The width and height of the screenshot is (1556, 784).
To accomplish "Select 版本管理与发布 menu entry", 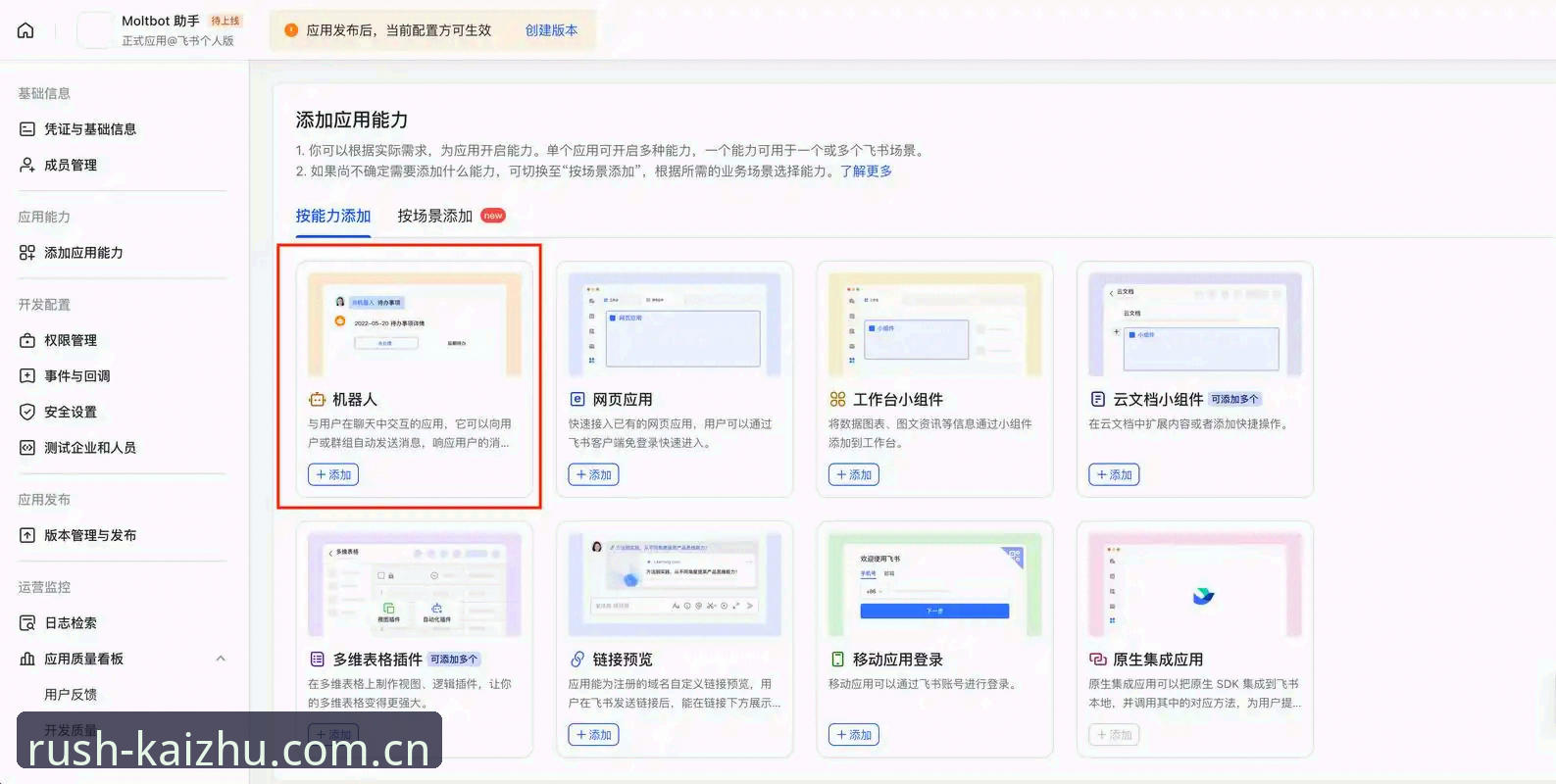I will point(90,535).
